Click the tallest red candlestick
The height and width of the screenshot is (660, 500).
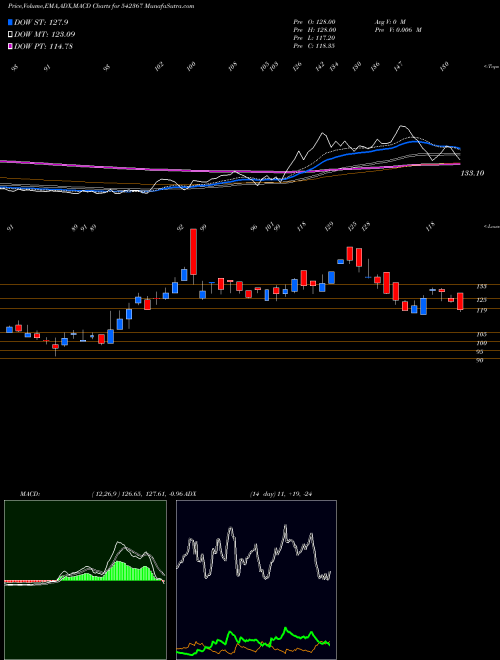(x=194, y=252)
